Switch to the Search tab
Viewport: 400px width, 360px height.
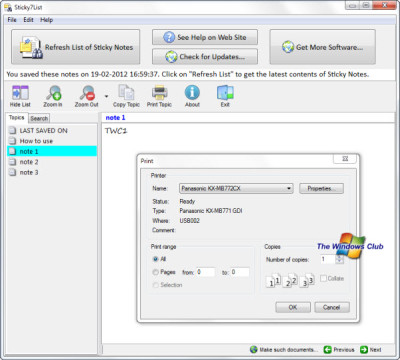click(39, 118)
